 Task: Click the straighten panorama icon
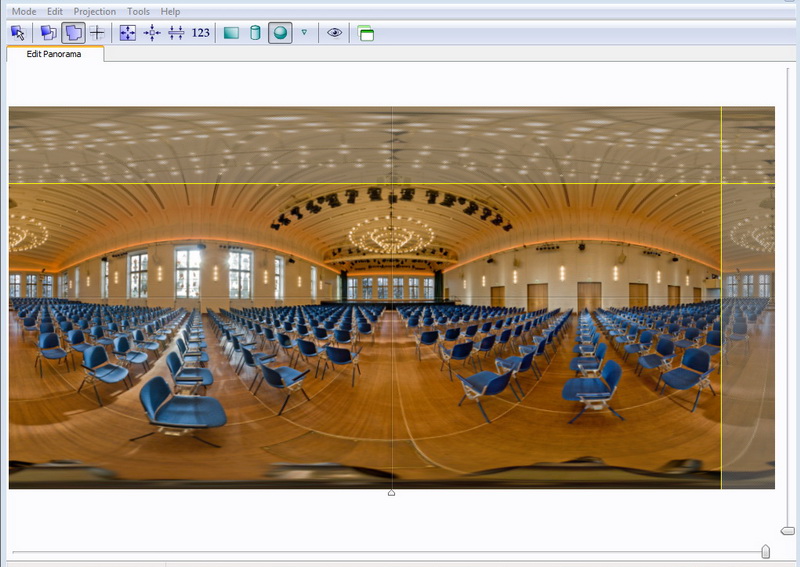click(176, 33)
